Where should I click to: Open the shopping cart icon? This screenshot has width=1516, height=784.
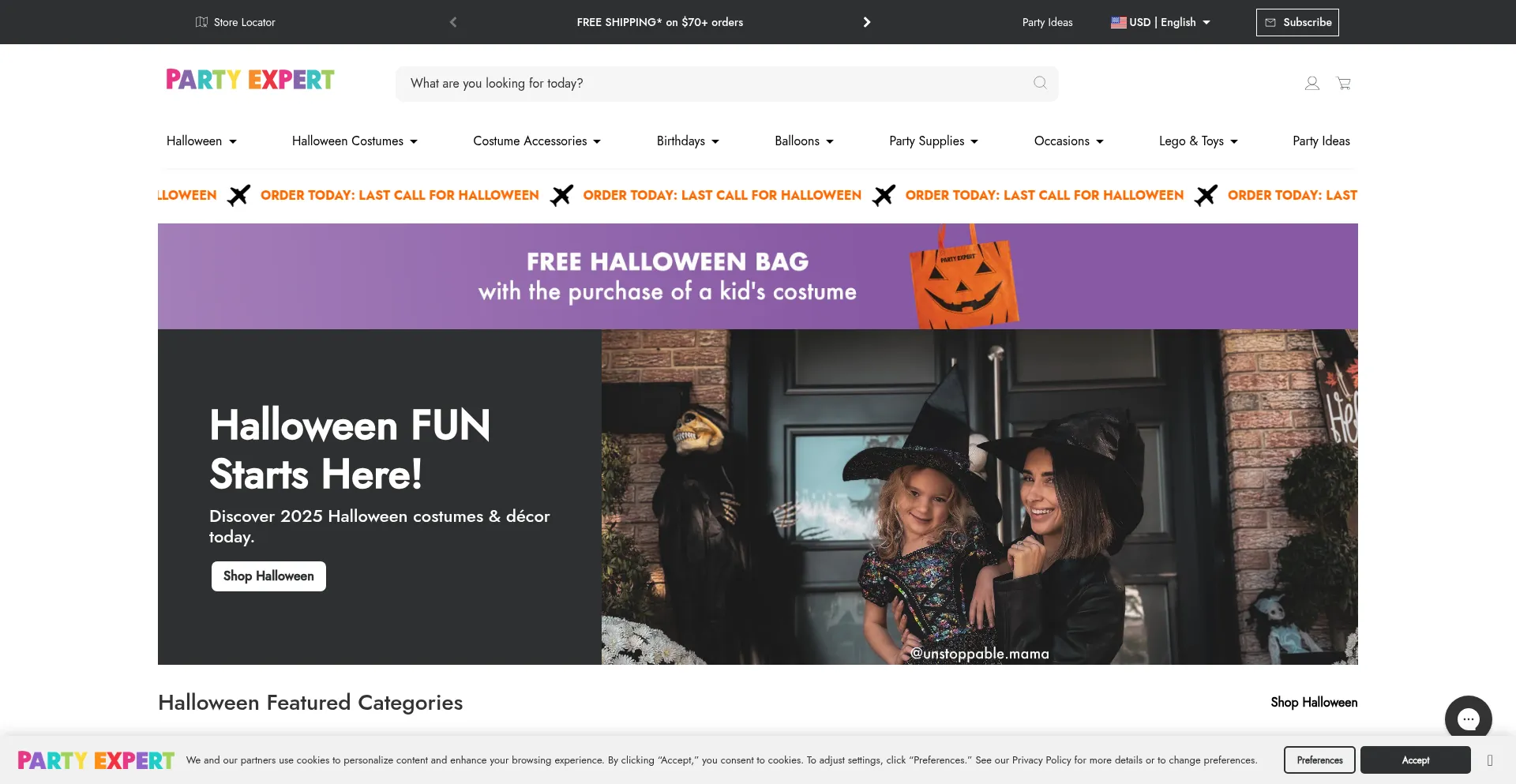tap(1343, 83)
